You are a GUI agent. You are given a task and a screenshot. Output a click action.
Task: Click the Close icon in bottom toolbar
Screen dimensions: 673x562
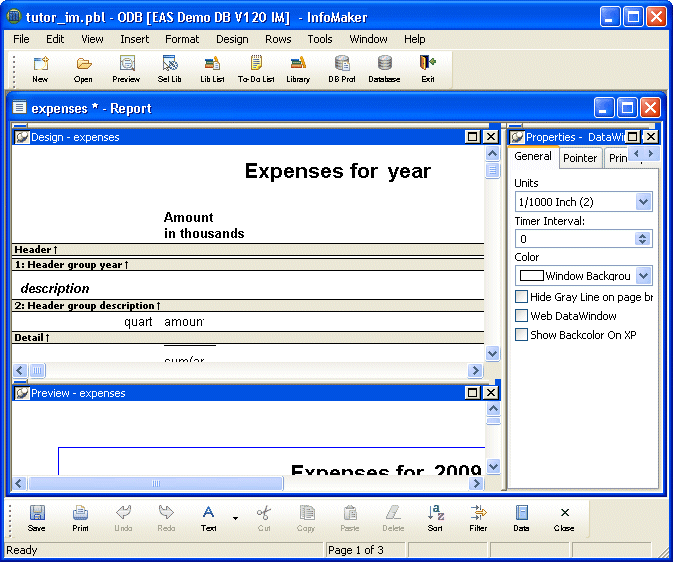pos(564,518)
